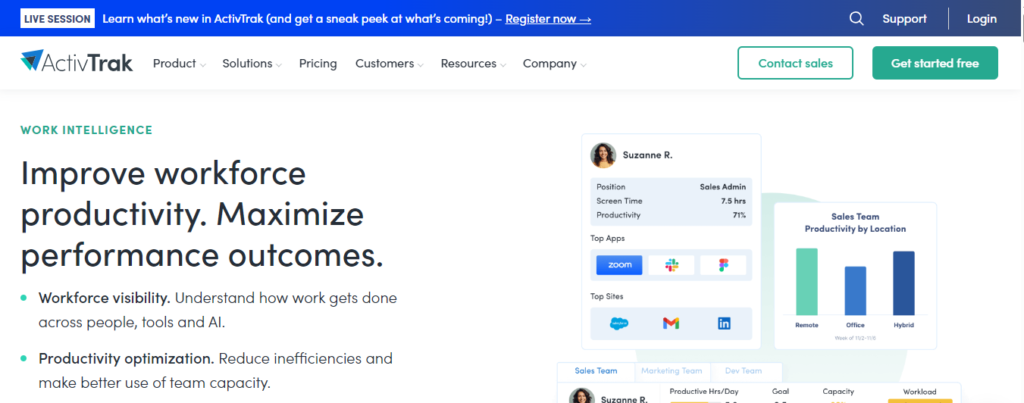Click the Top Apps heading
This screenshot has height=403, width=1024.
click(607, 238)
